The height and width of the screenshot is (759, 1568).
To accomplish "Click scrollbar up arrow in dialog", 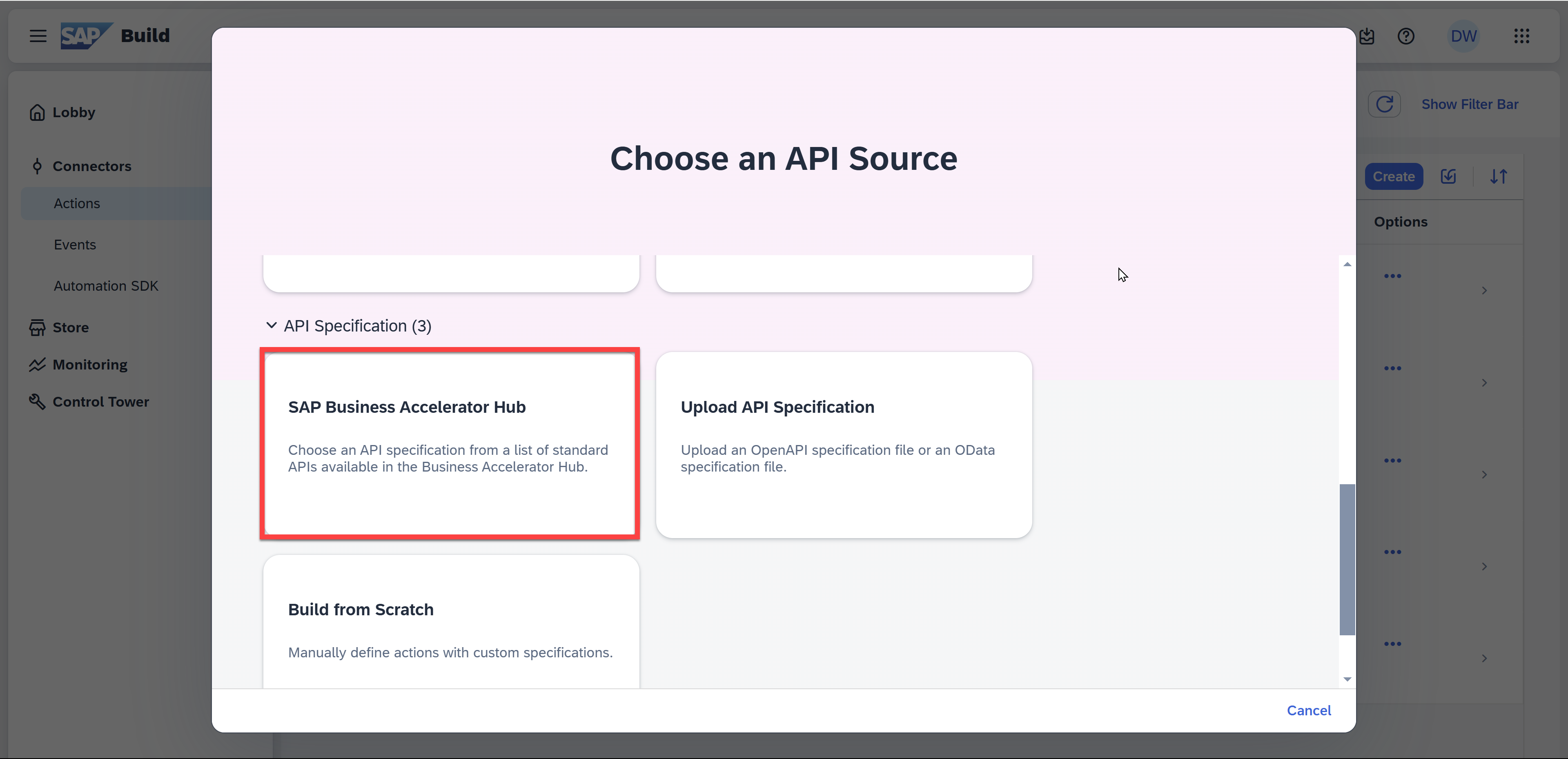I will [1347, 264].
